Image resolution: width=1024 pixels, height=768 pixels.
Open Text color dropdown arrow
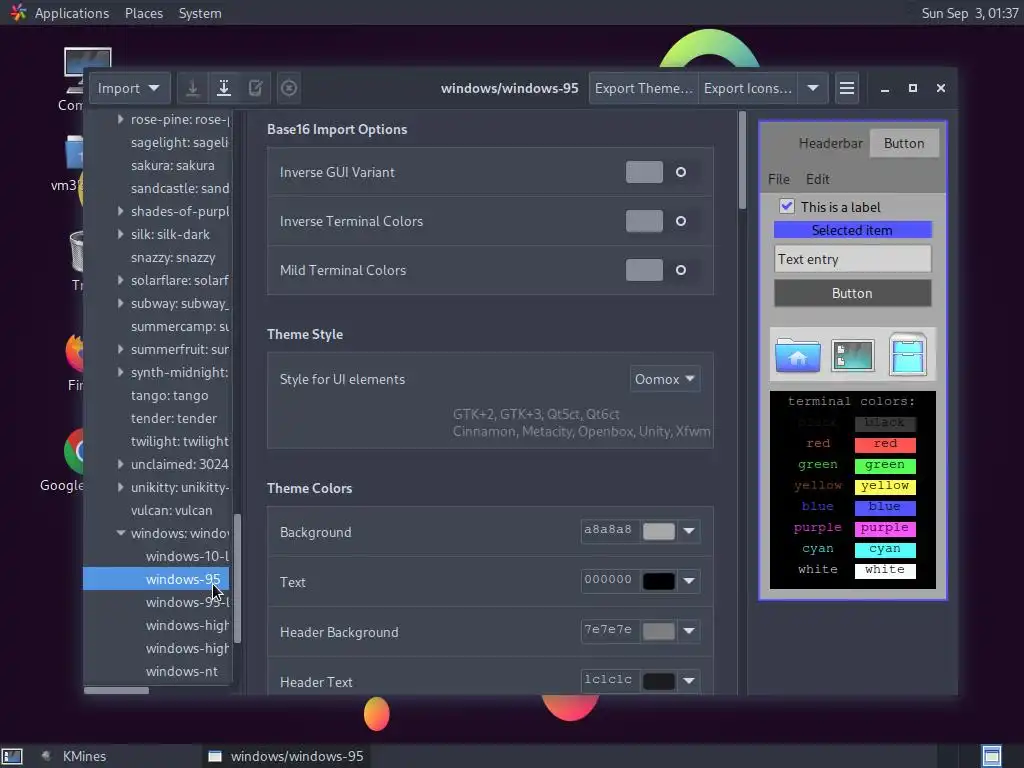689,581
